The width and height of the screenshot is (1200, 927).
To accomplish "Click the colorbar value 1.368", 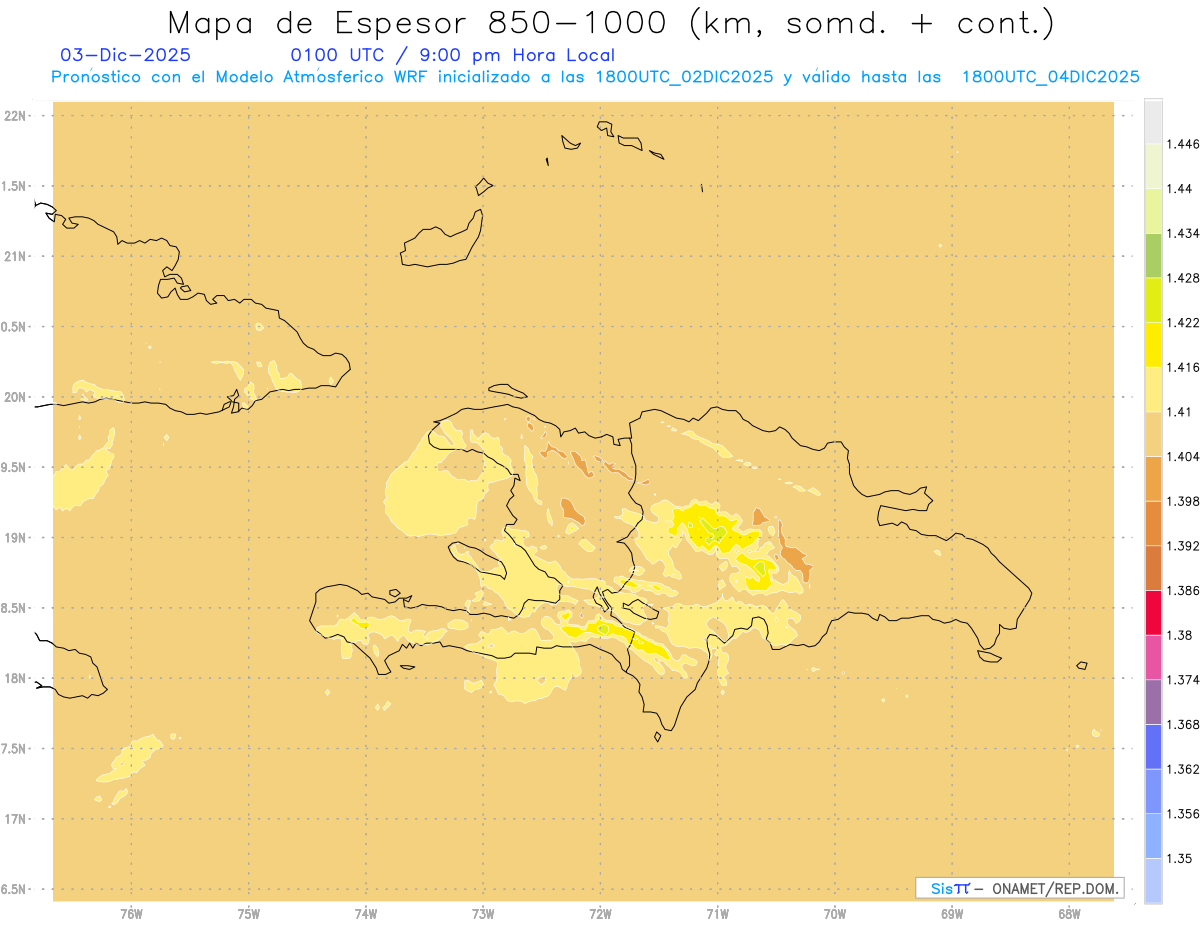I will click(x=1183, y=724).
